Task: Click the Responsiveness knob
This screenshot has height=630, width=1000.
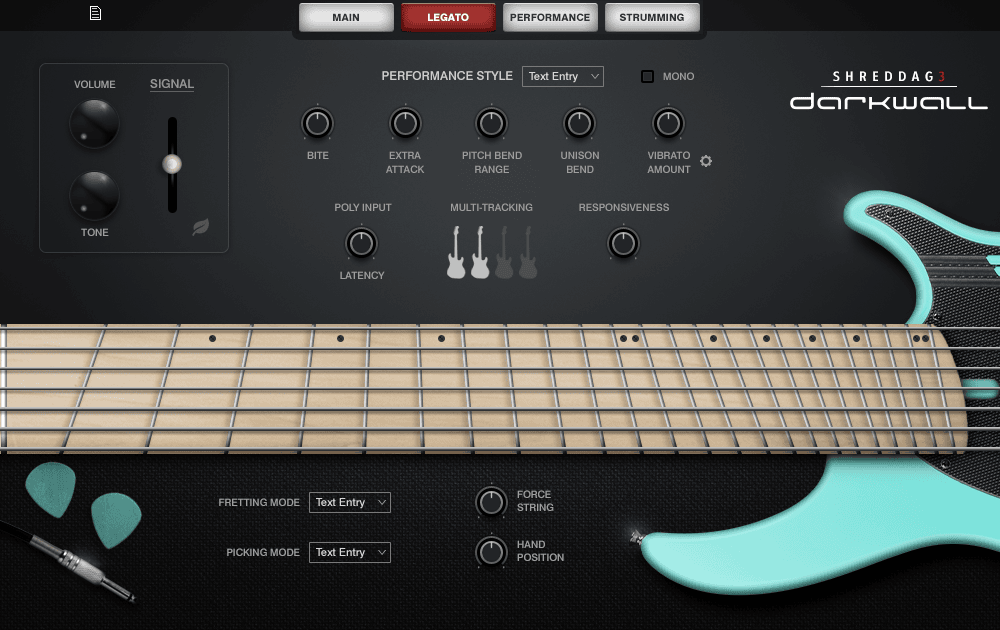Action: [x=623, y=243]
